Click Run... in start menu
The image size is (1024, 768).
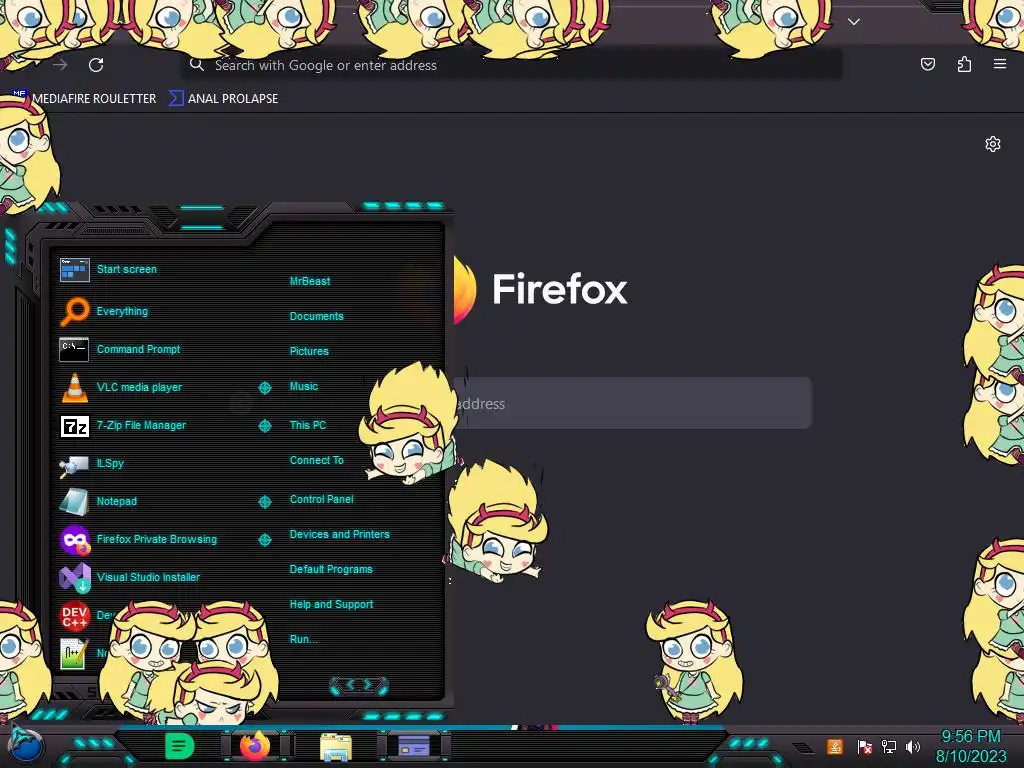click(x=304, y=639)
